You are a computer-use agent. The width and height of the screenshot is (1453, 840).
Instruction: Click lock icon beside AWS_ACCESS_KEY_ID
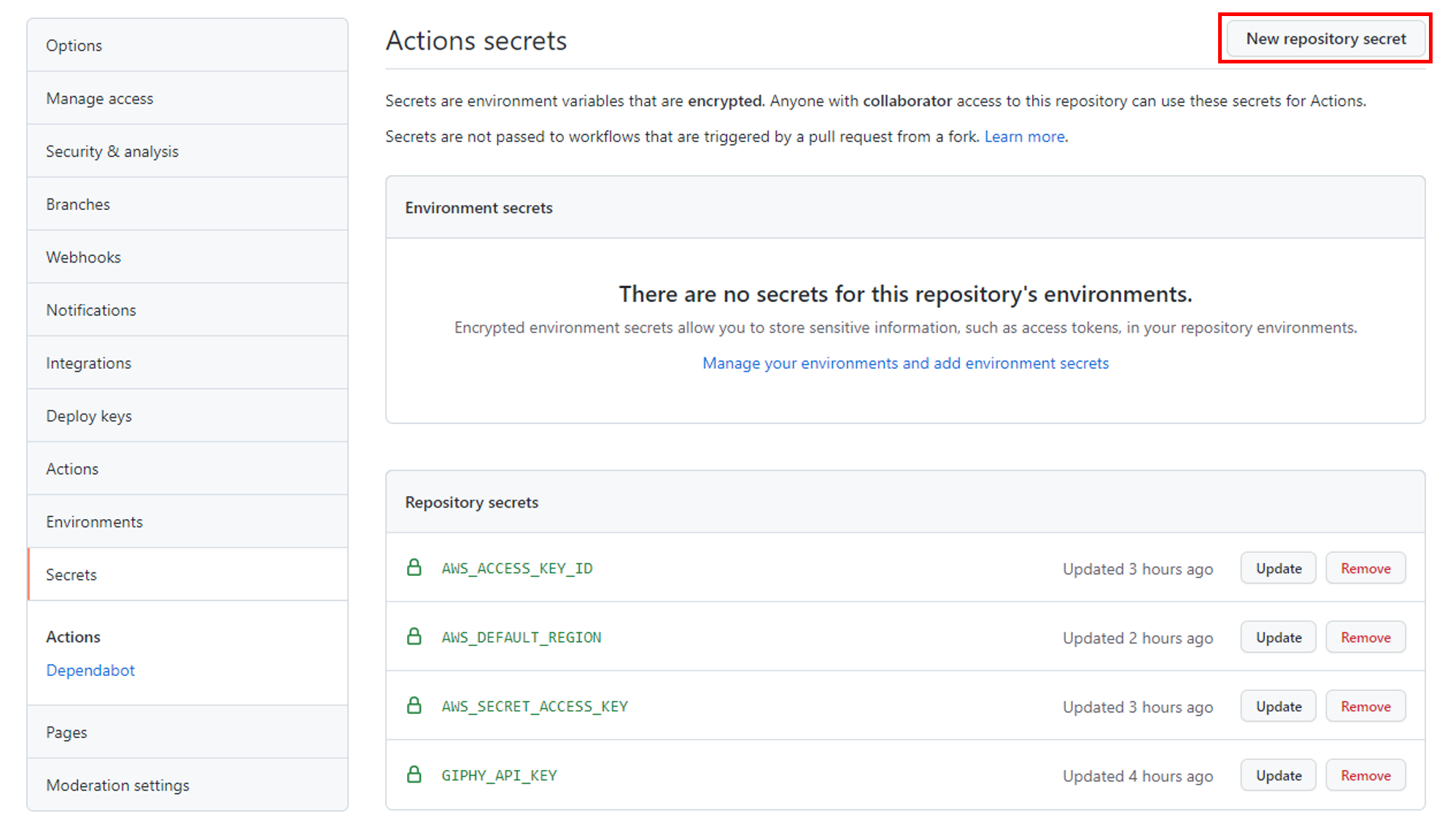click(414, 567)
